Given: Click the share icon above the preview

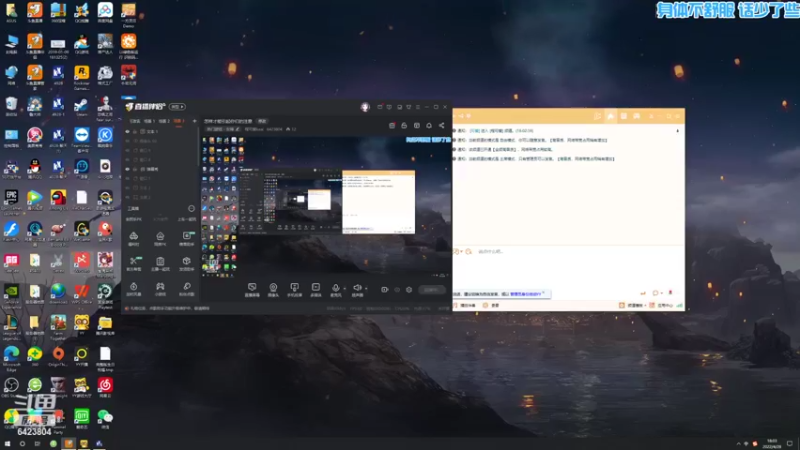Looking at the screenshot, I should (x=441, y=126).
